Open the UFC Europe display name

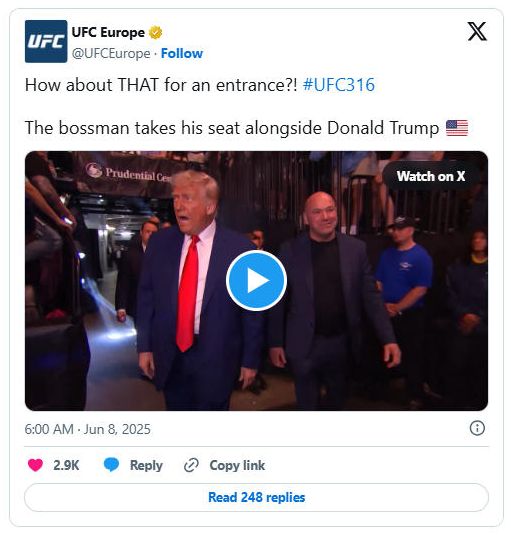click(x=108, y=32)
